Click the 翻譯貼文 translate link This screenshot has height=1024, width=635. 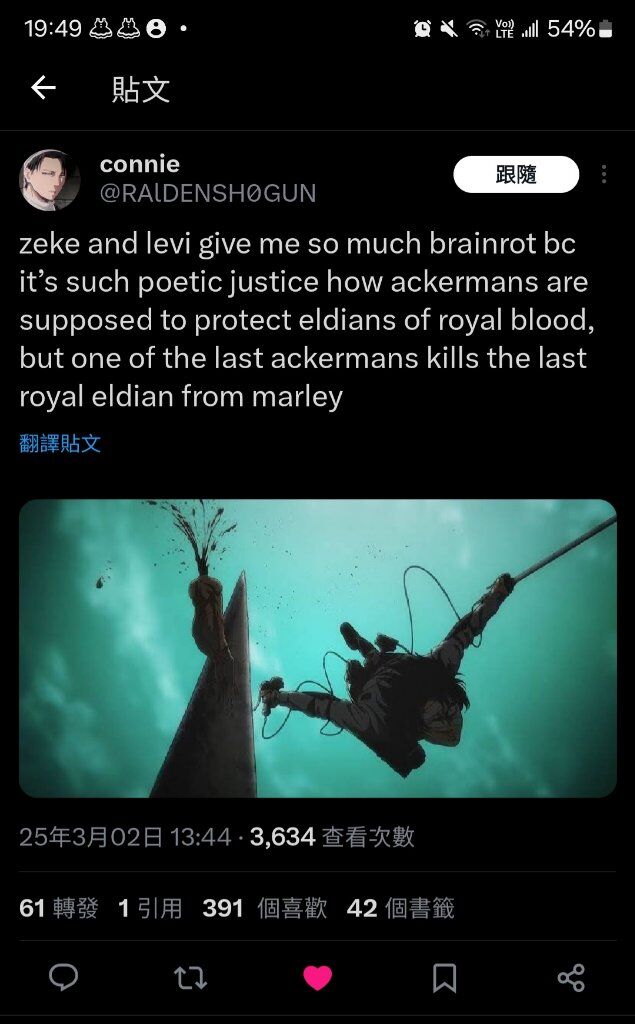click(x=60, y=443)
